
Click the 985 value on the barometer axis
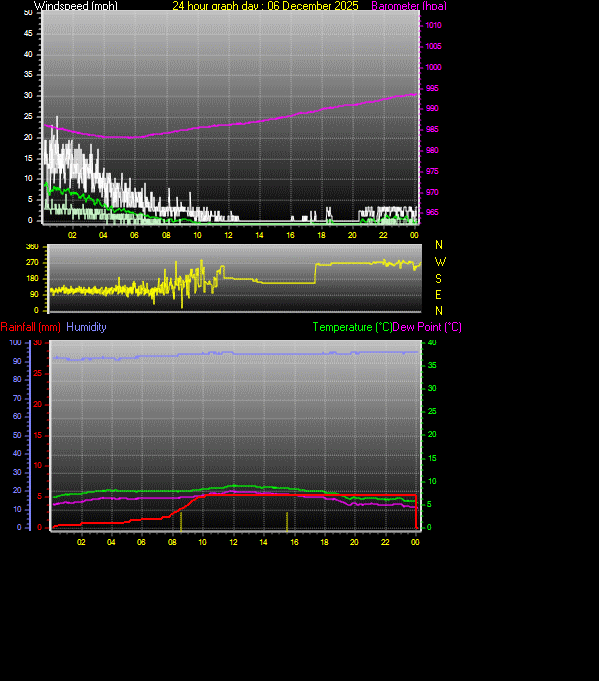click(x=432, y=129)
